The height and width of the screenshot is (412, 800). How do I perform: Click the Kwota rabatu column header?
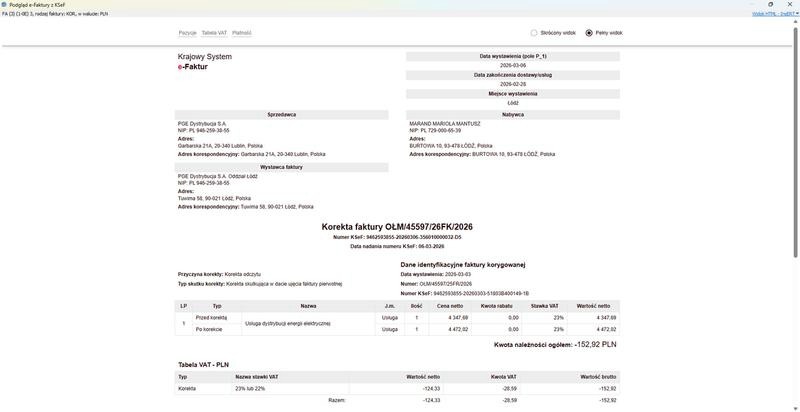pyautogui.click(x=496, y=306)
